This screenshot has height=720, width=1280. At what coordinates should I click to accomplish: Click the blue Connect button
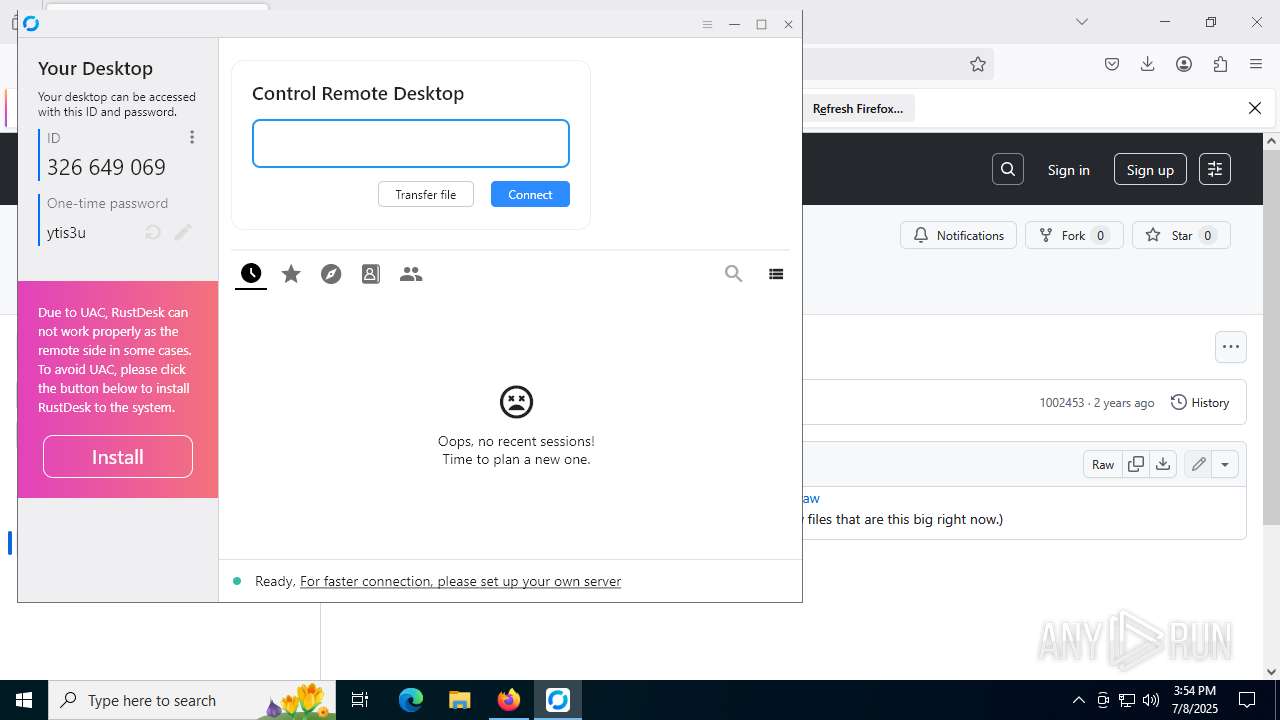pyautogui.click(x=530, y=194)
